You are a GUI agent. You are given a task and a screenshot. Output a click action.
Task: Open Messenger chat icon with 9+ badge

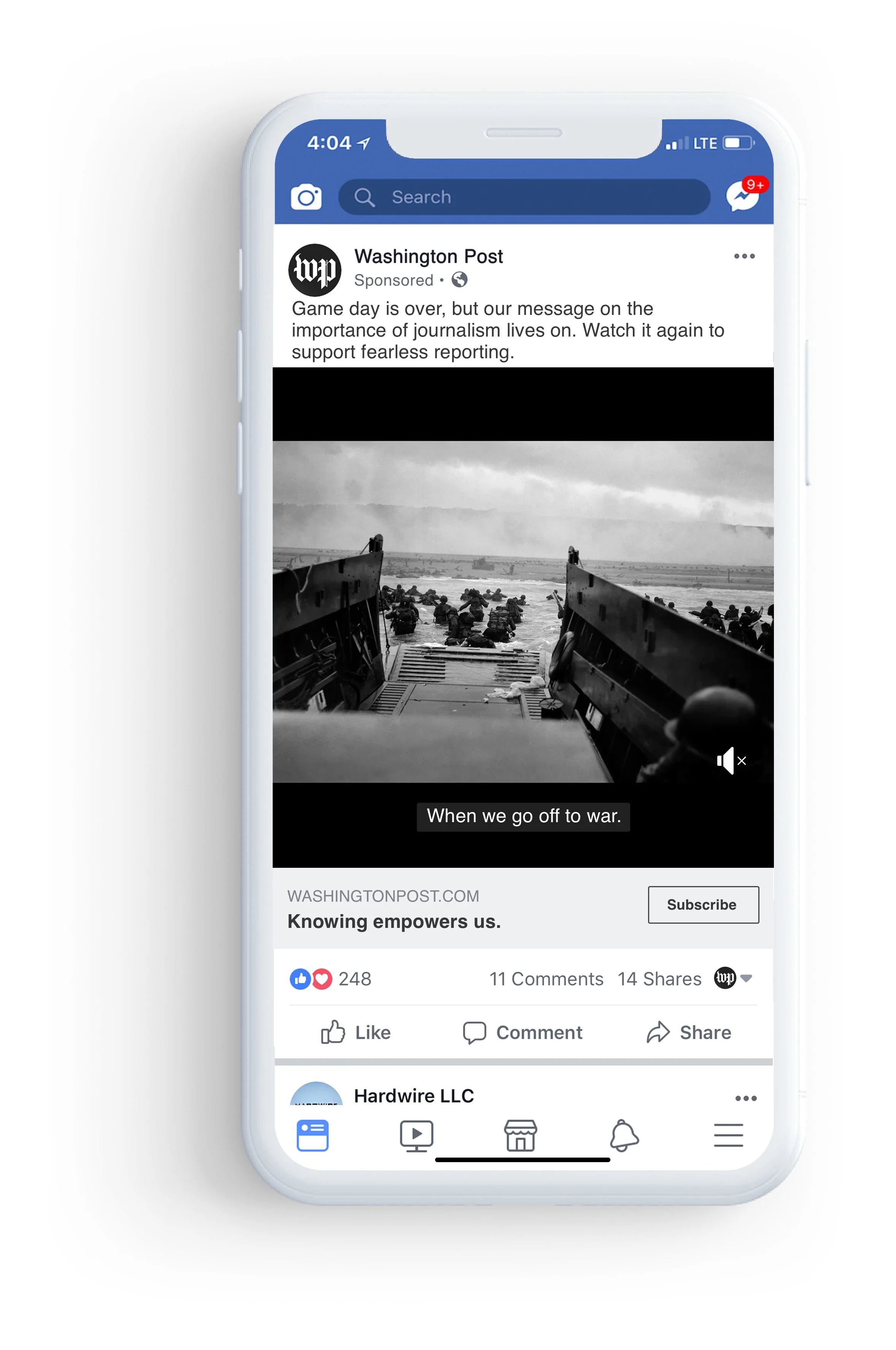click(x=742, y=197)
